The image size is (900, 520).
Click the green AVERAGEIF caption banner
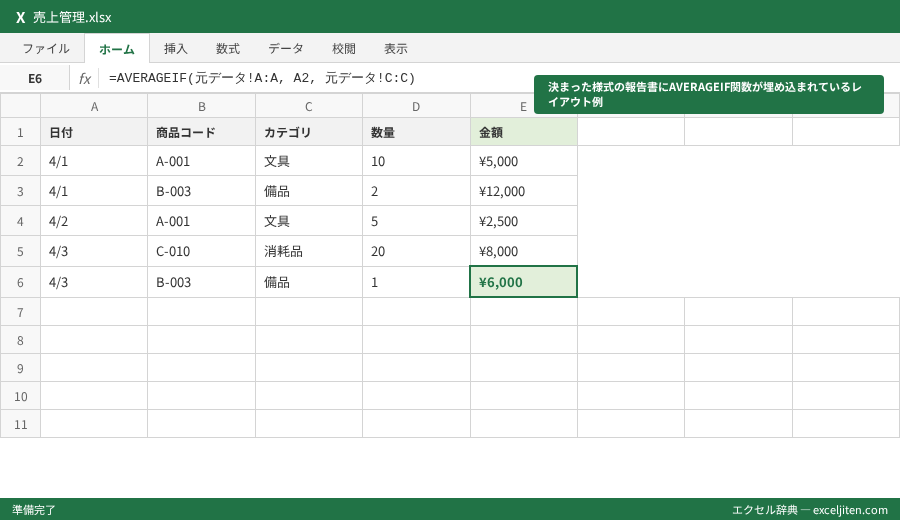(709, 94)
